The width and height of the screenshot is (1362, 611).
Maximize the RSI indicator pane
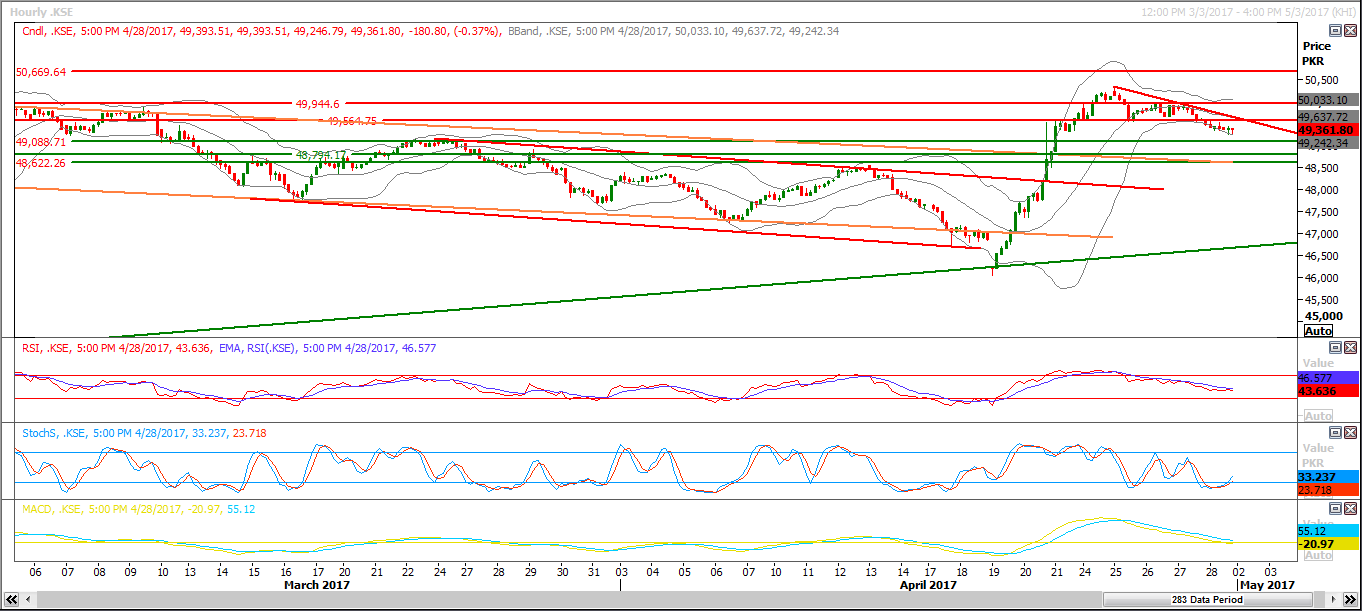click(x=1335, y=347)
